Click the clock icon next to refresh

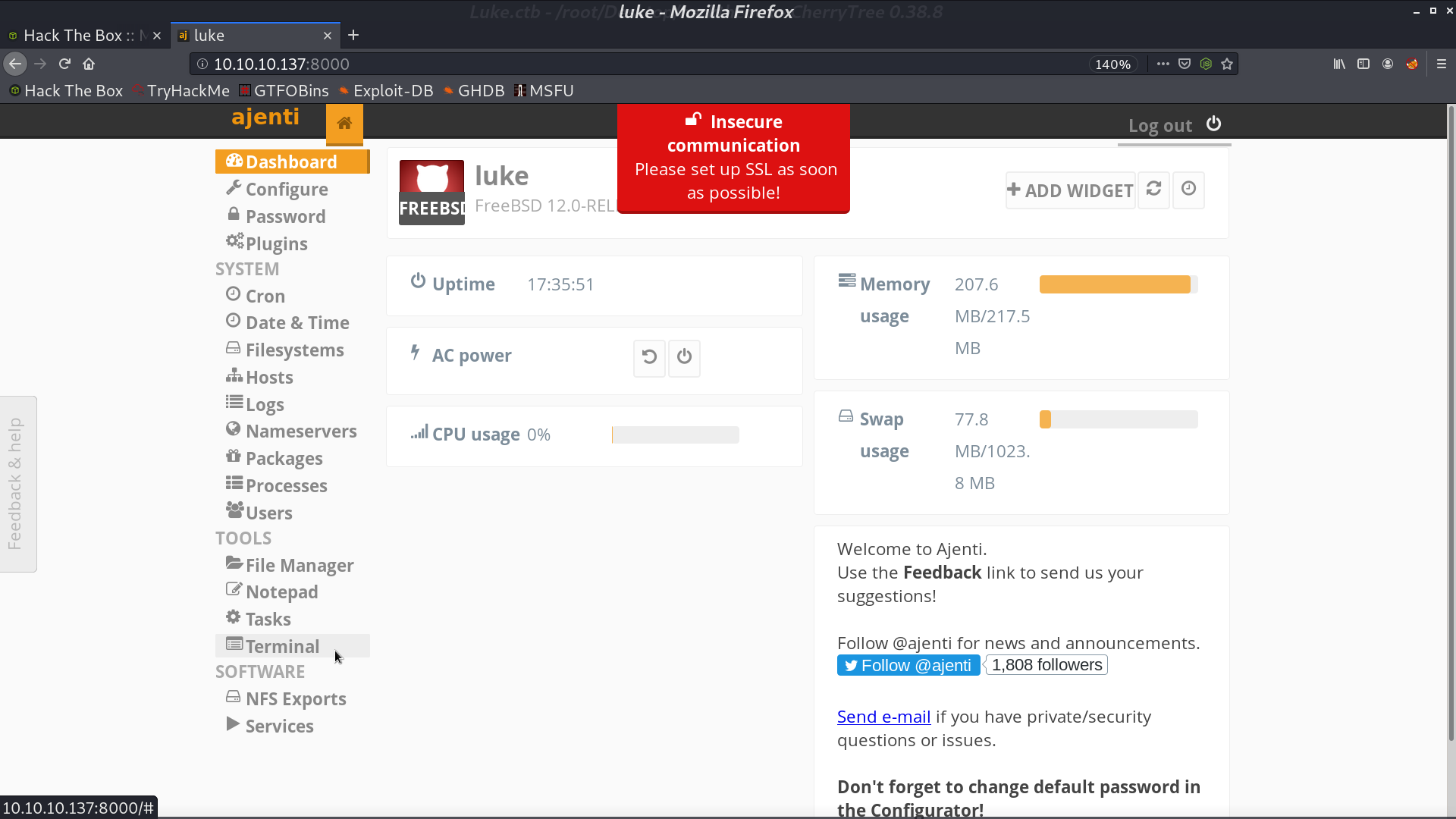1188,189
